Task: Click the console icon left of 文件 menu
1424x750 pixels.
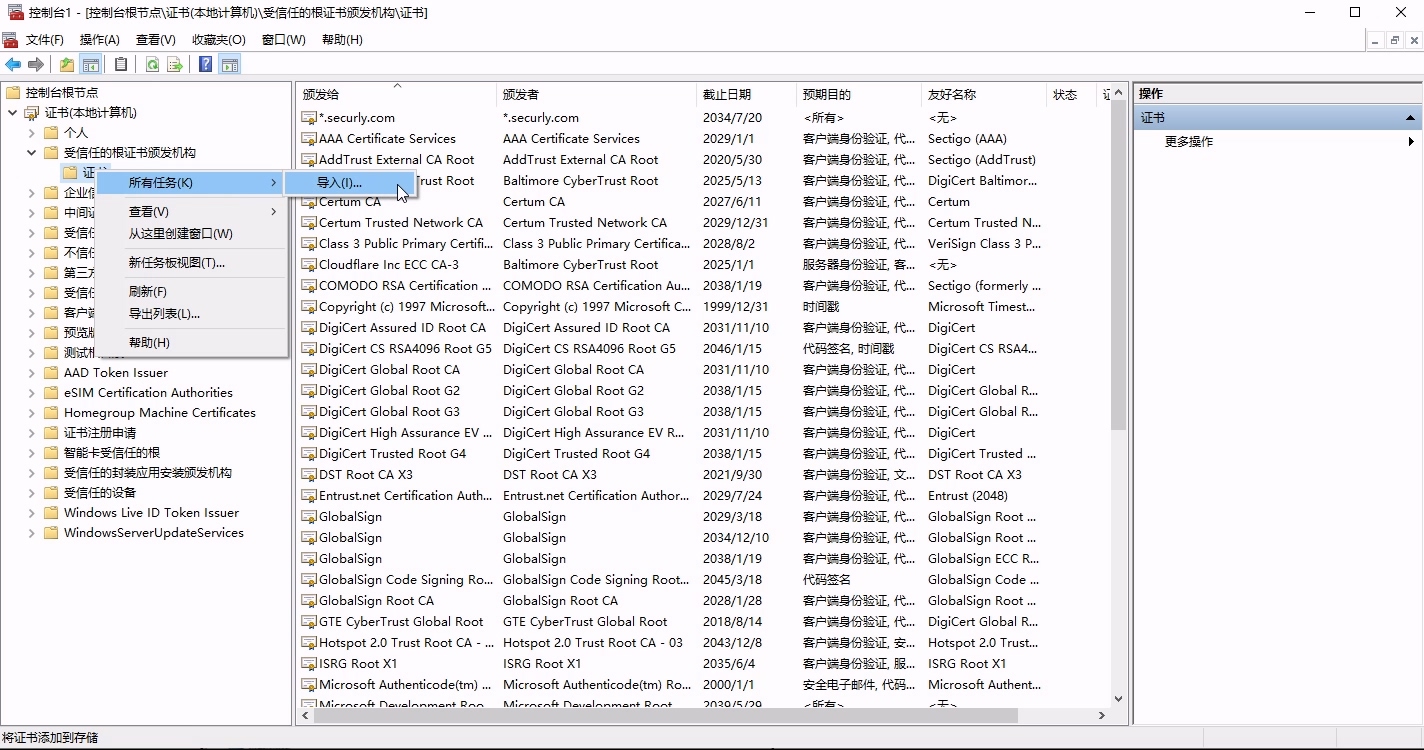Action: 10,40
